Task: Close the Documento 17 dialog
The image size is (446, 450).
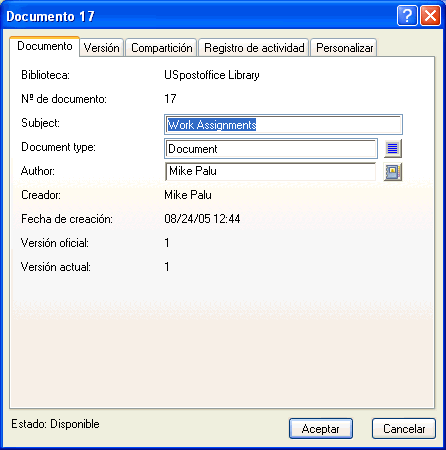Action: click(x=430, y=15)
